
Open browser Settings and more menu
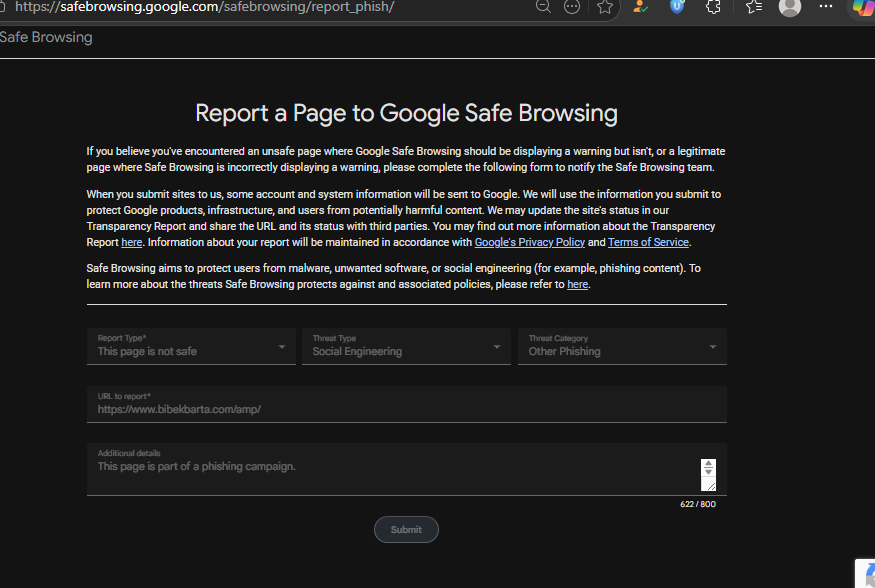826,6
